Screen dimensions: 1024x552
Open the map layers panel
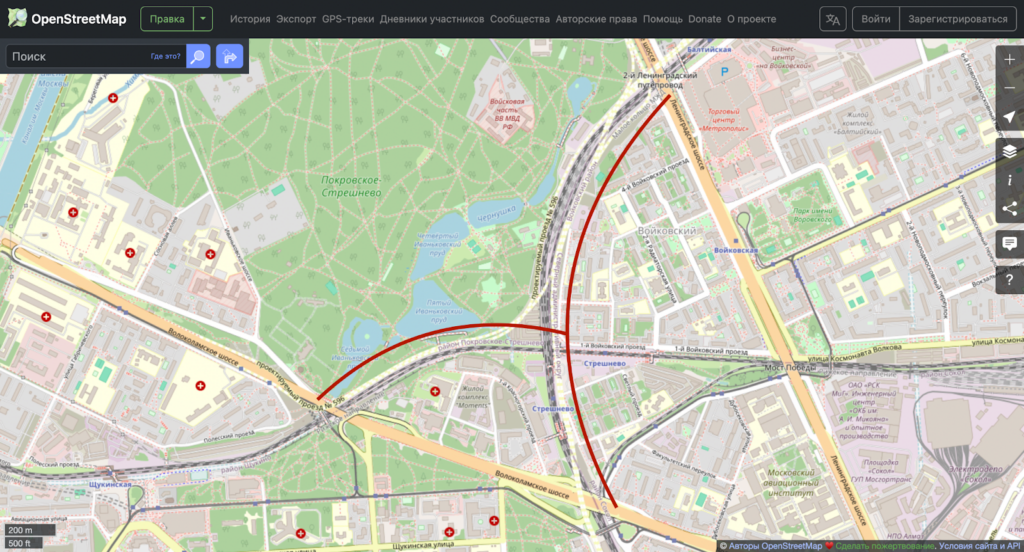tap(1009, 151)
